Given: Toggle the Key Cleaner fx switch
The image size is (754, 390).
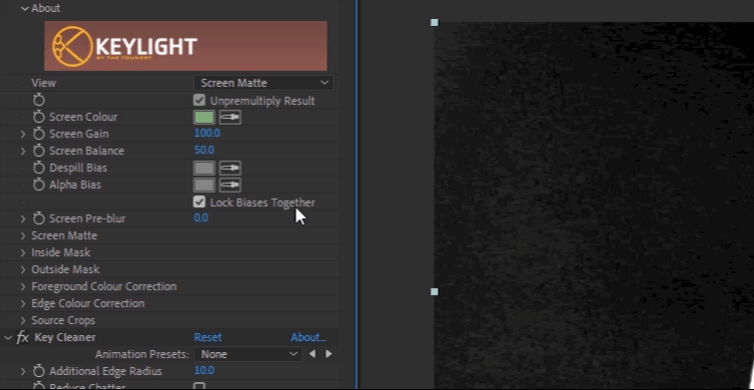Looking at the screenshot, I should click(23, 338).
